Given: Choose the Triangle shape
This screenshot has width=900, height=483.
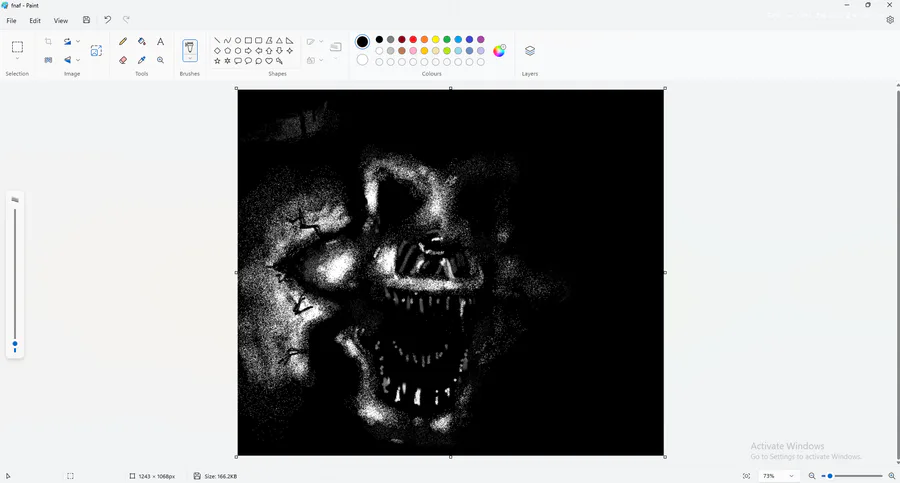Looking at the screenshot, I should [x=279, y=41].
